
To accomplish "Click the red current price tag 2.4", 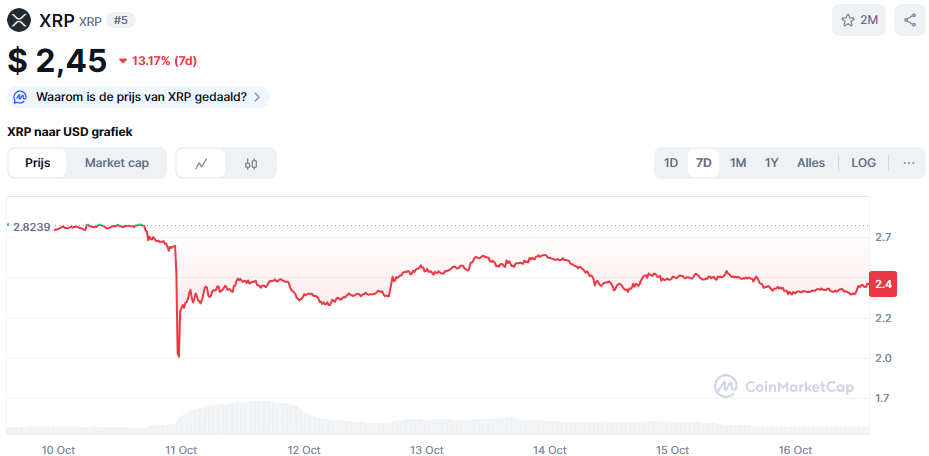I will coord(883,285).
